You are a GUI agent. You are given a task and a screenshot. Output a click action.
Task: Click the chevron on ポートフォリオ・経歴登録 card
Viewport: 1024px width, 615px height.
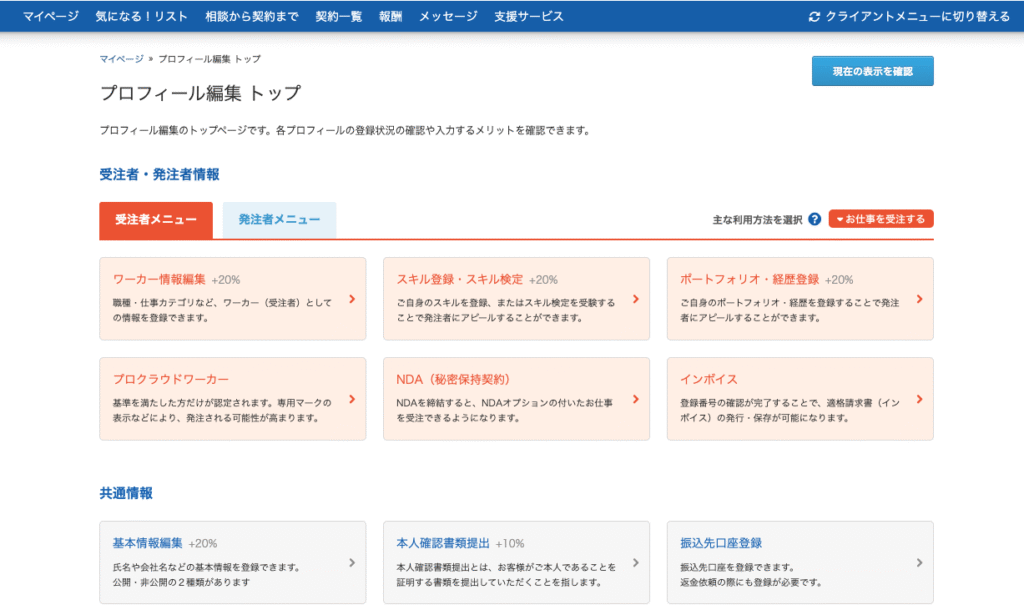coord(920,299)
